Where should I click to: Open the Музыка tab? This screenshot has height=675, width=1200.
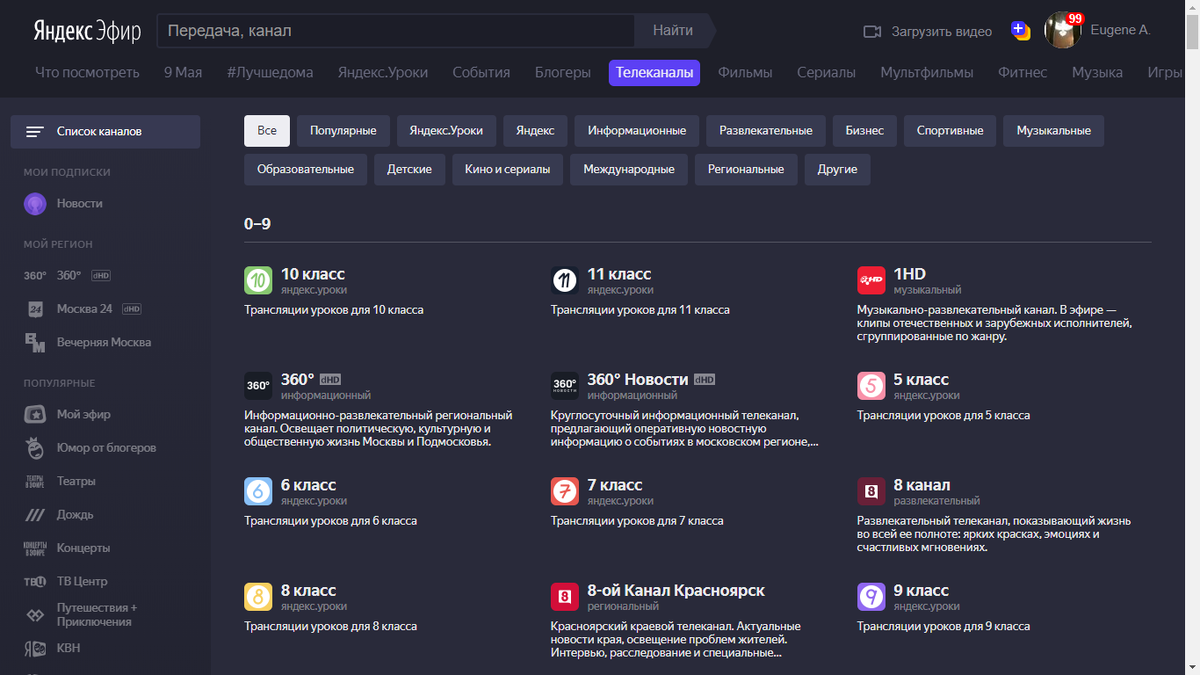[1097, 72]
